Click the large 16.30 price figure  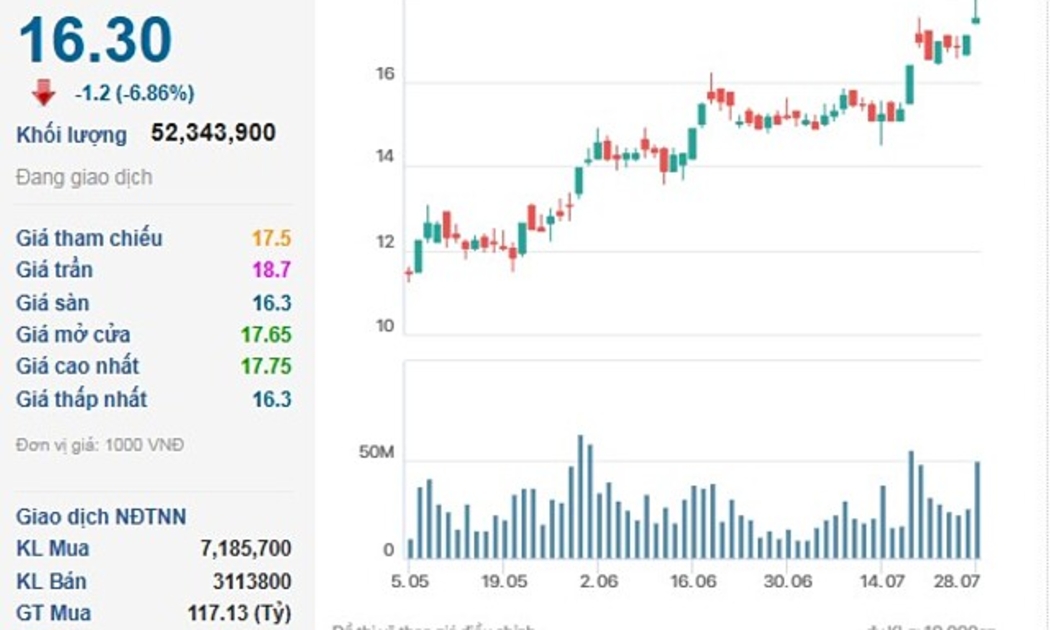95,41
